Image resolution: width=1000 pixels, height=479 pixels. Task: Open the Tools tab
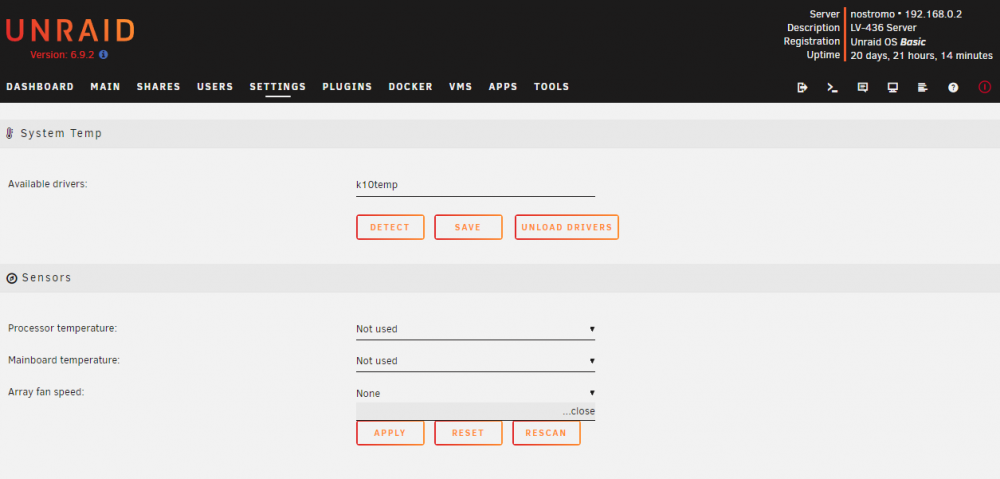pos(551,87)
